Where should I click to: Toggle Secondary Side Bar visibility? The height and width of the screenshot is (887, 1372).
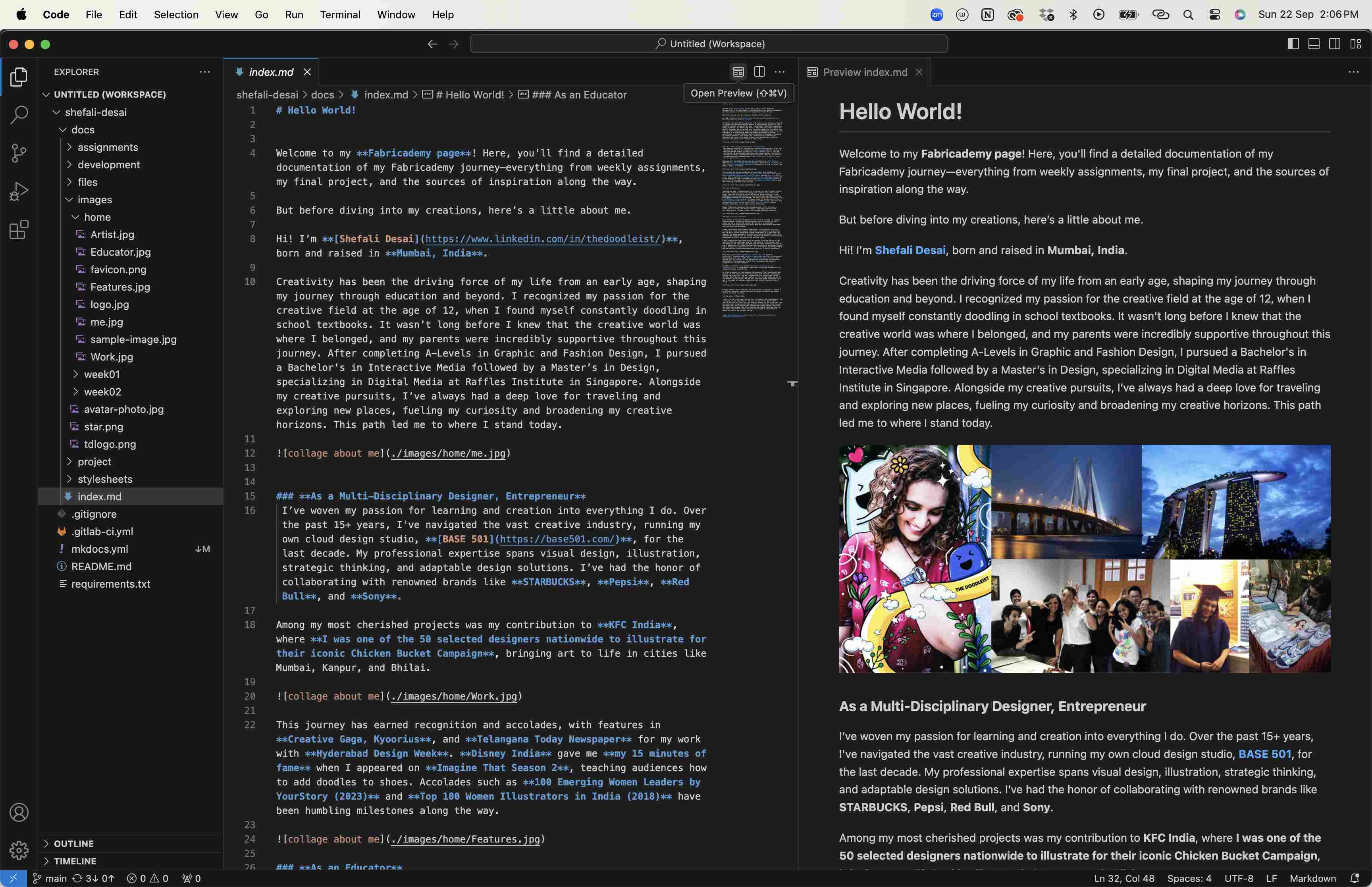coord(1335,44)
